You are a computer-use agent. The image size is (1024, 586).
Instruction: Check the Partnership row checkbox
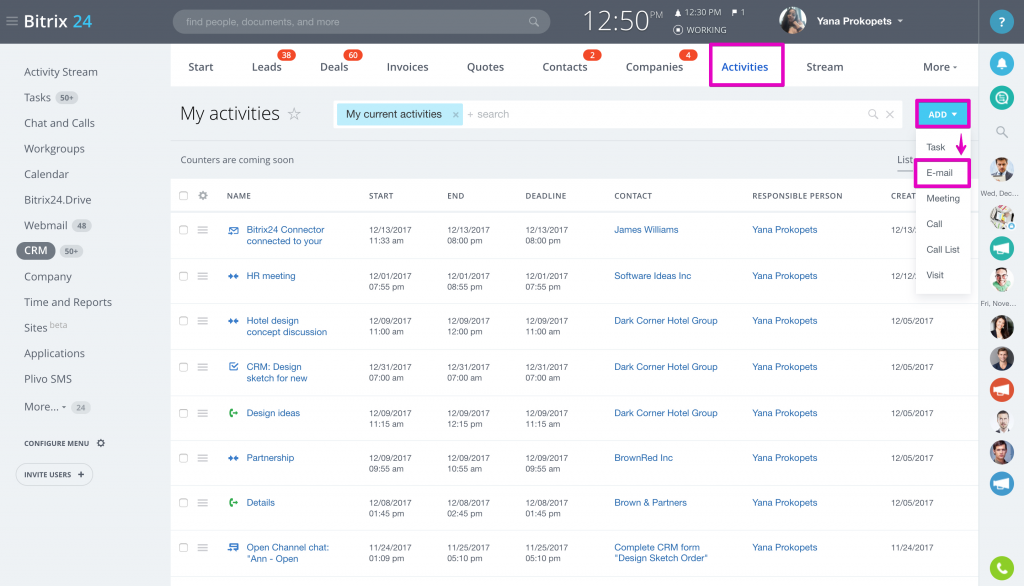coord(184,458)
